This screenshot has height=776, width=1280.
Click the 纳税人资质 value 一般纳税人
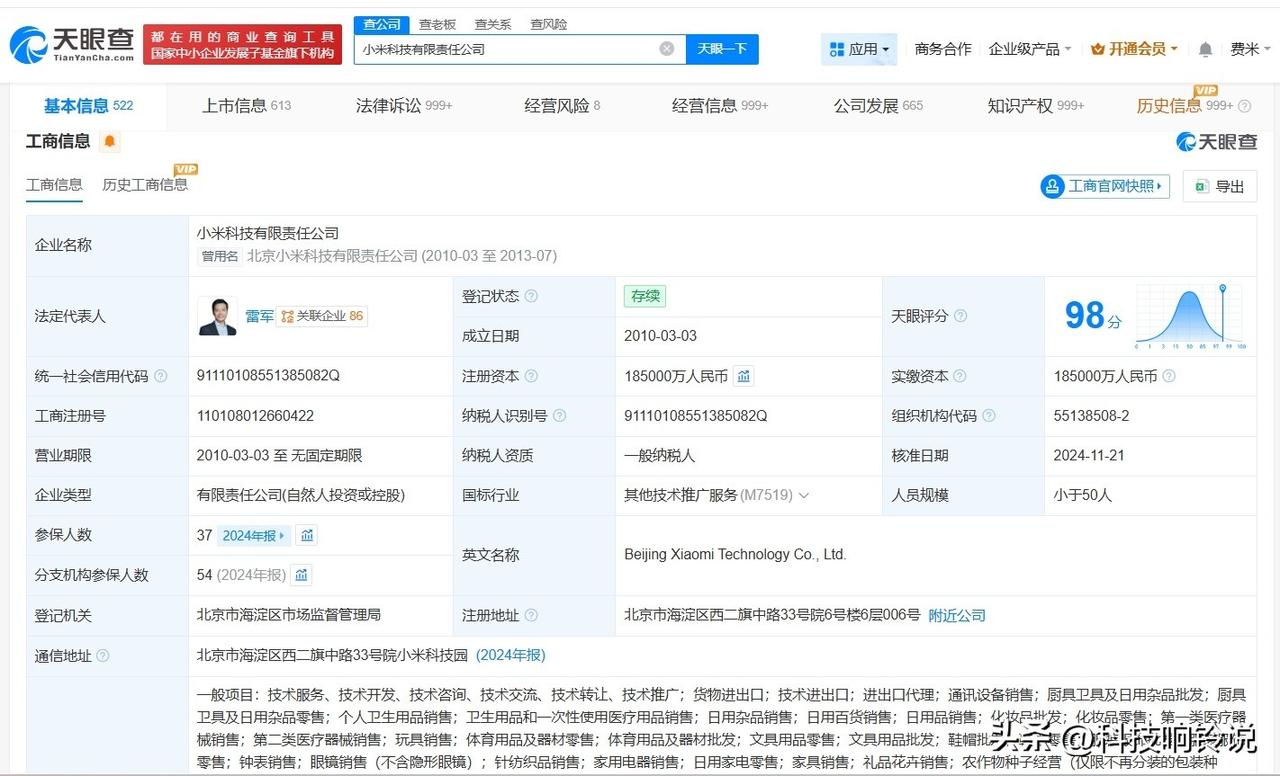(659, 456)
